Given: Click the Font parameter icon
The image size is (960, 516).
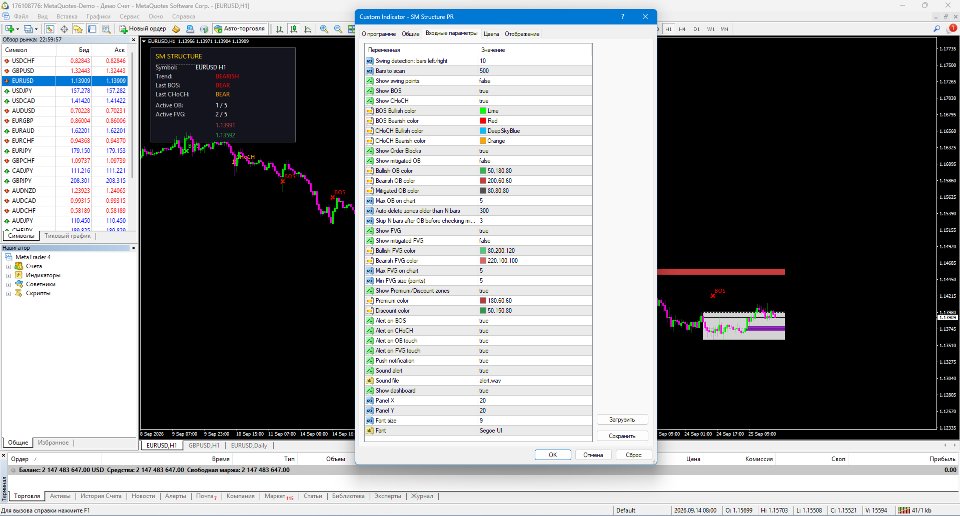Looking at the screenshot, I should (370, 431).
